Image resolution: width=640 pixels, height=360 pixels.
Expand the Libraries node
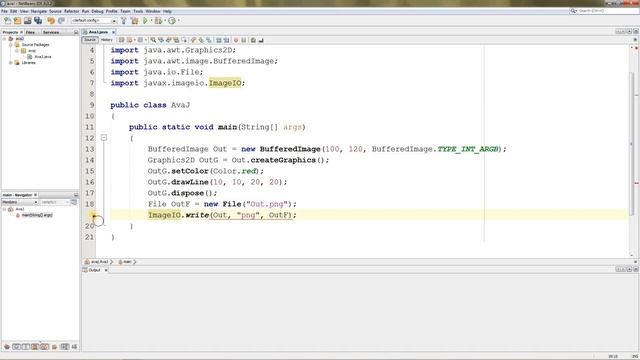pos(11,63)
